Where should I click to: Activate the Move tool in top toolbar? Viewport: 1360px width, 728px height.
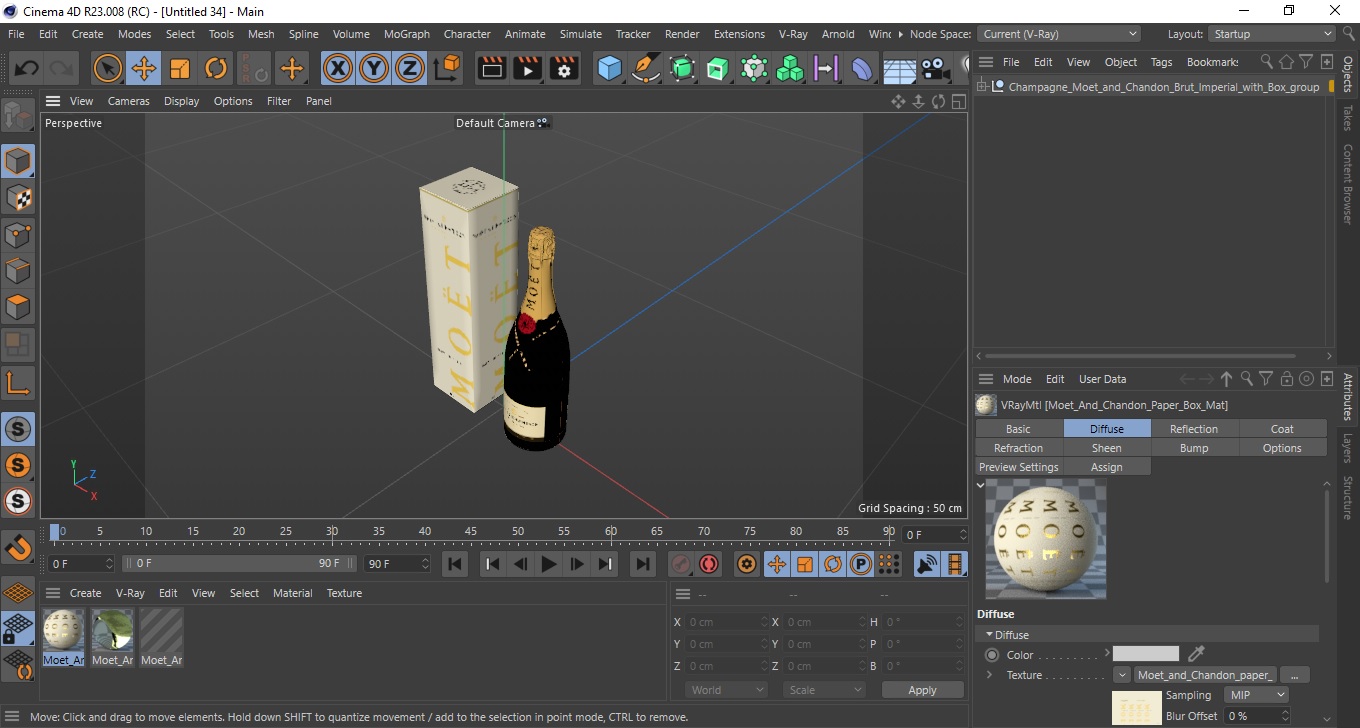144,69
